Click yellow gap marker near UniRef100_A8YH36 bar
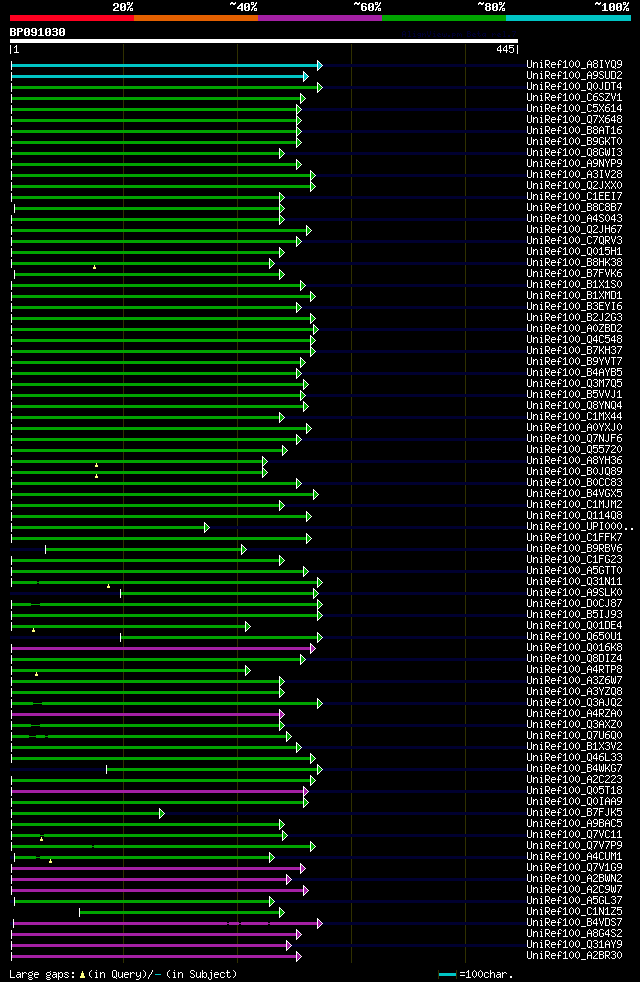640x982 pixels. pyautogui.click(x=96, y=465)
